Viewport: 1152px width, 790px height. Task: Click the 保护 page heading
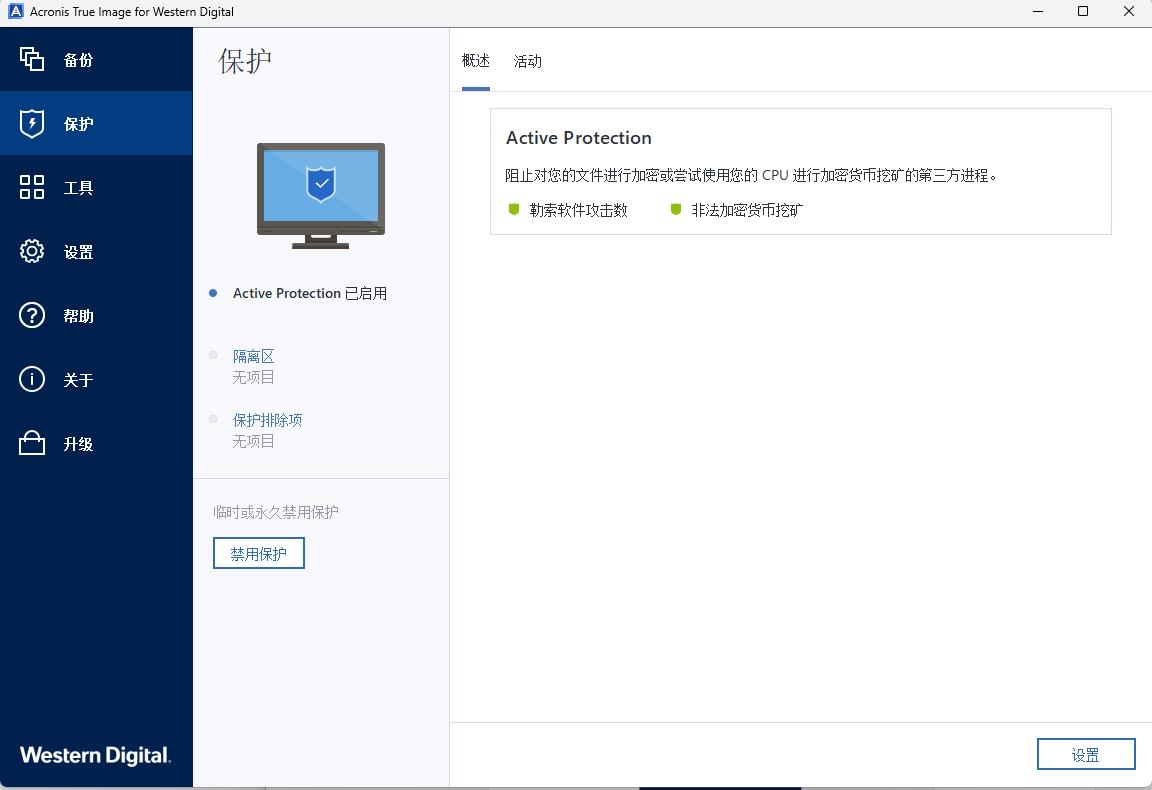[x=245, y=61]
